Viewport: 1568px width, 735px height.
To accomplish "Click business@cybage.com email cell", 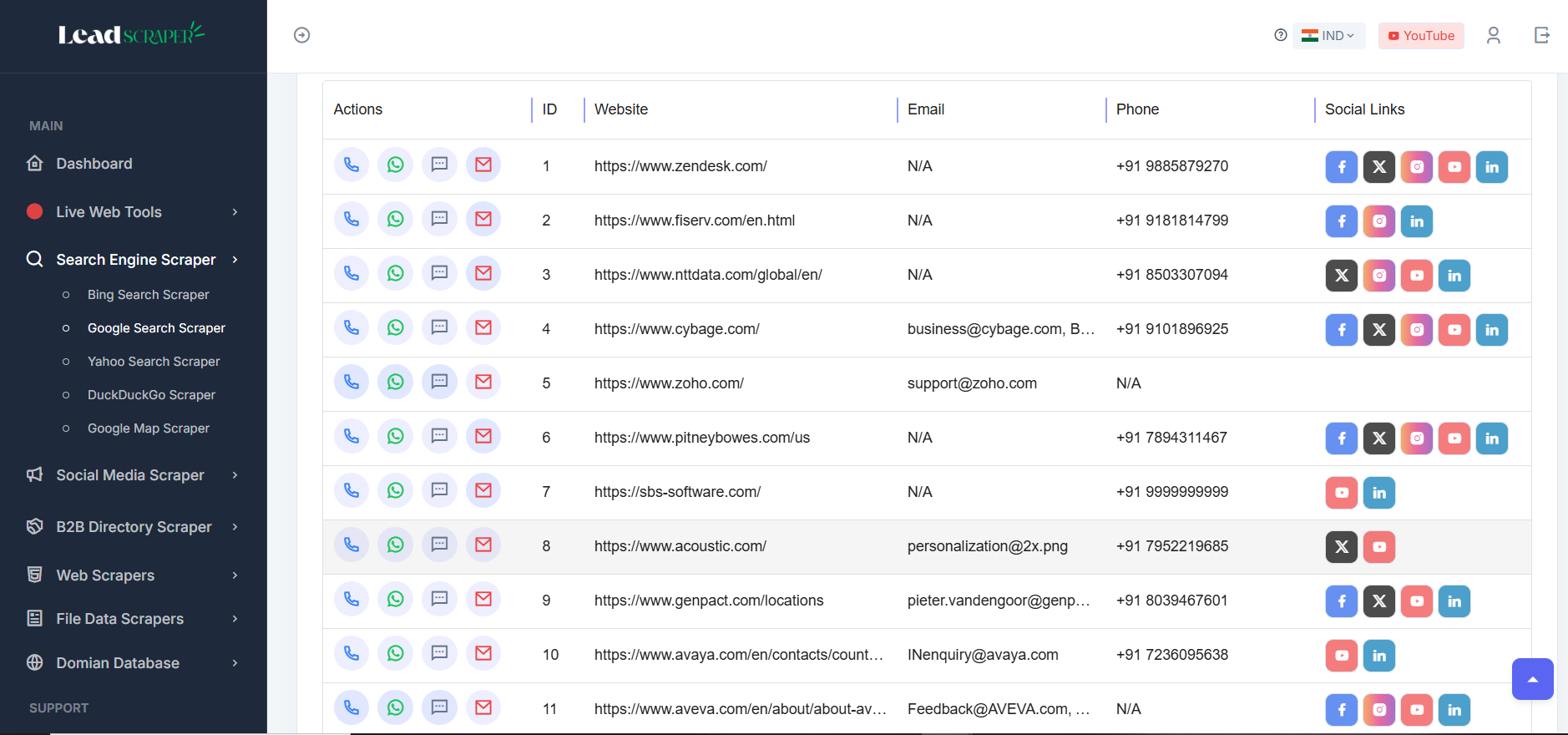I will click(1001, 329).
